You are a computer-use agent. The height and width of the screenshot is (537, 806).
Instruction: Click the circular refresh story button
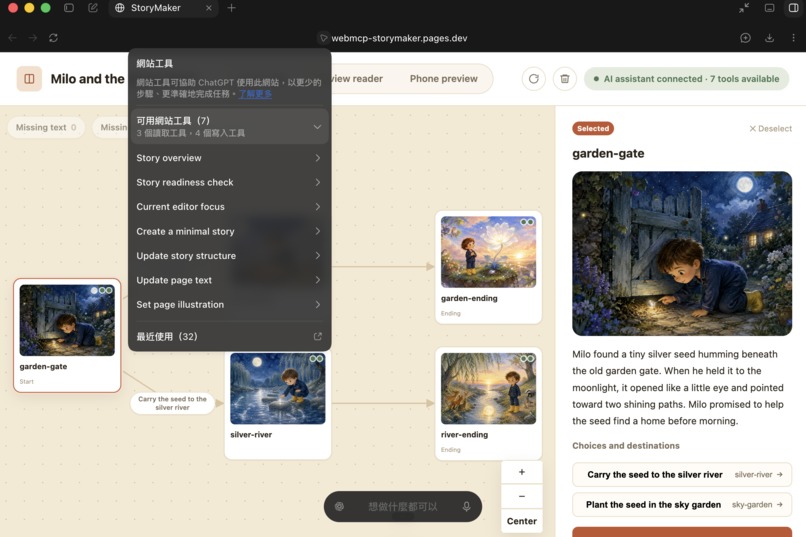click(534, 79)
